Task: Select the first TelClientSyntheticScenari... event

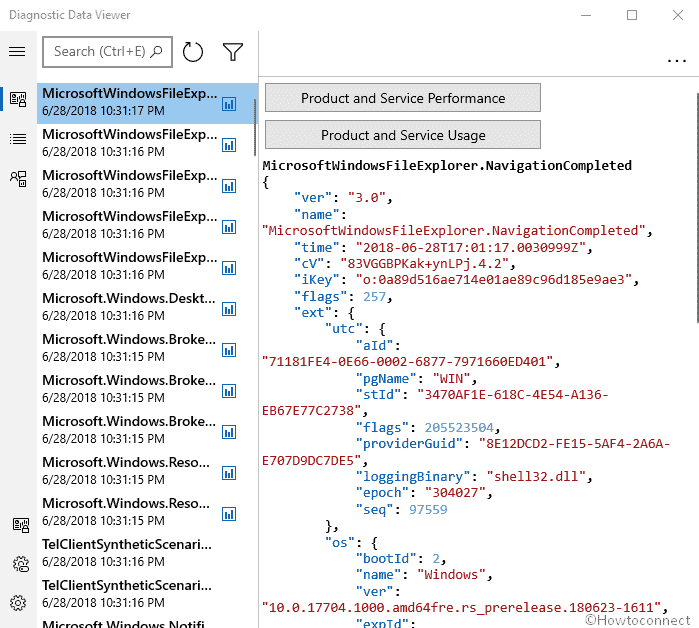Action: coord(129,554)
